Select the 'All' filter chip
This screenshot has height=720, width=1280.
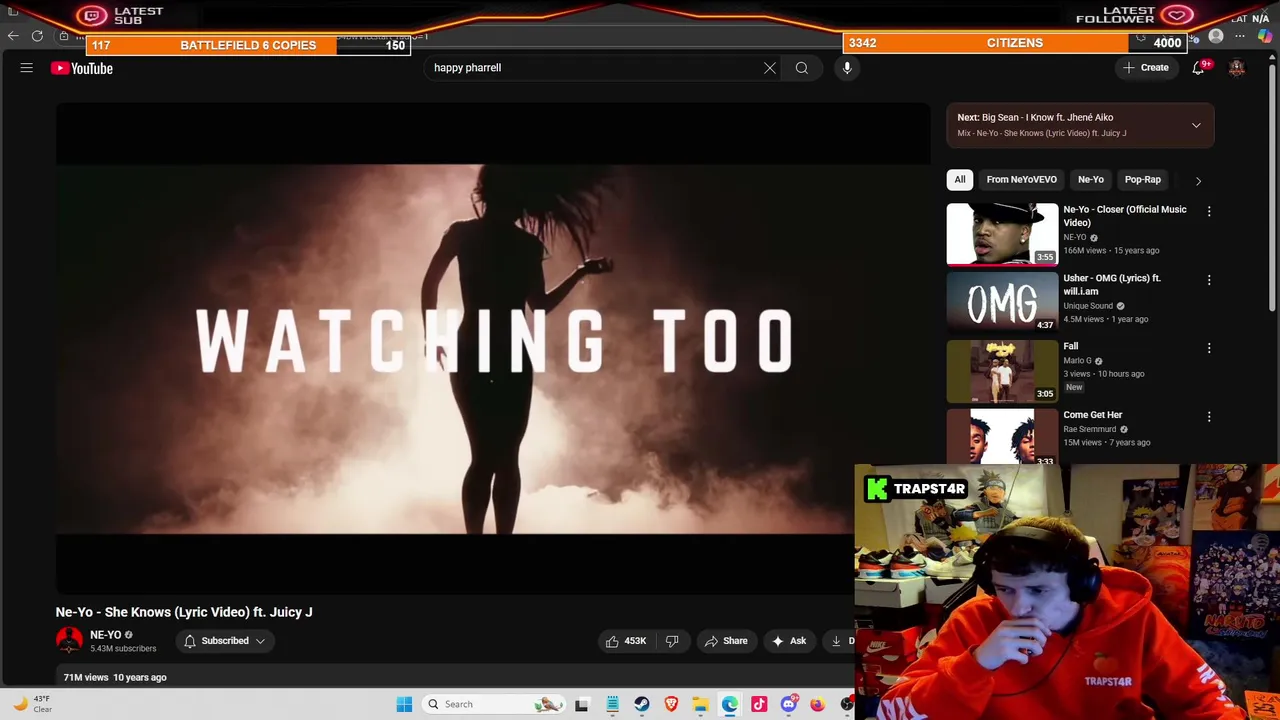tap(960, 180)
